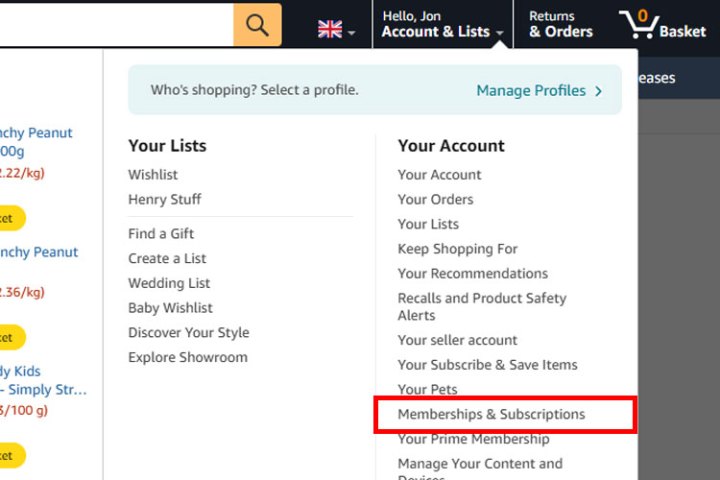Image resolution: width=720 pixels, height=480 pixels.
Task: Open Baby Wishlist
Action: click(x=170, y=308)
